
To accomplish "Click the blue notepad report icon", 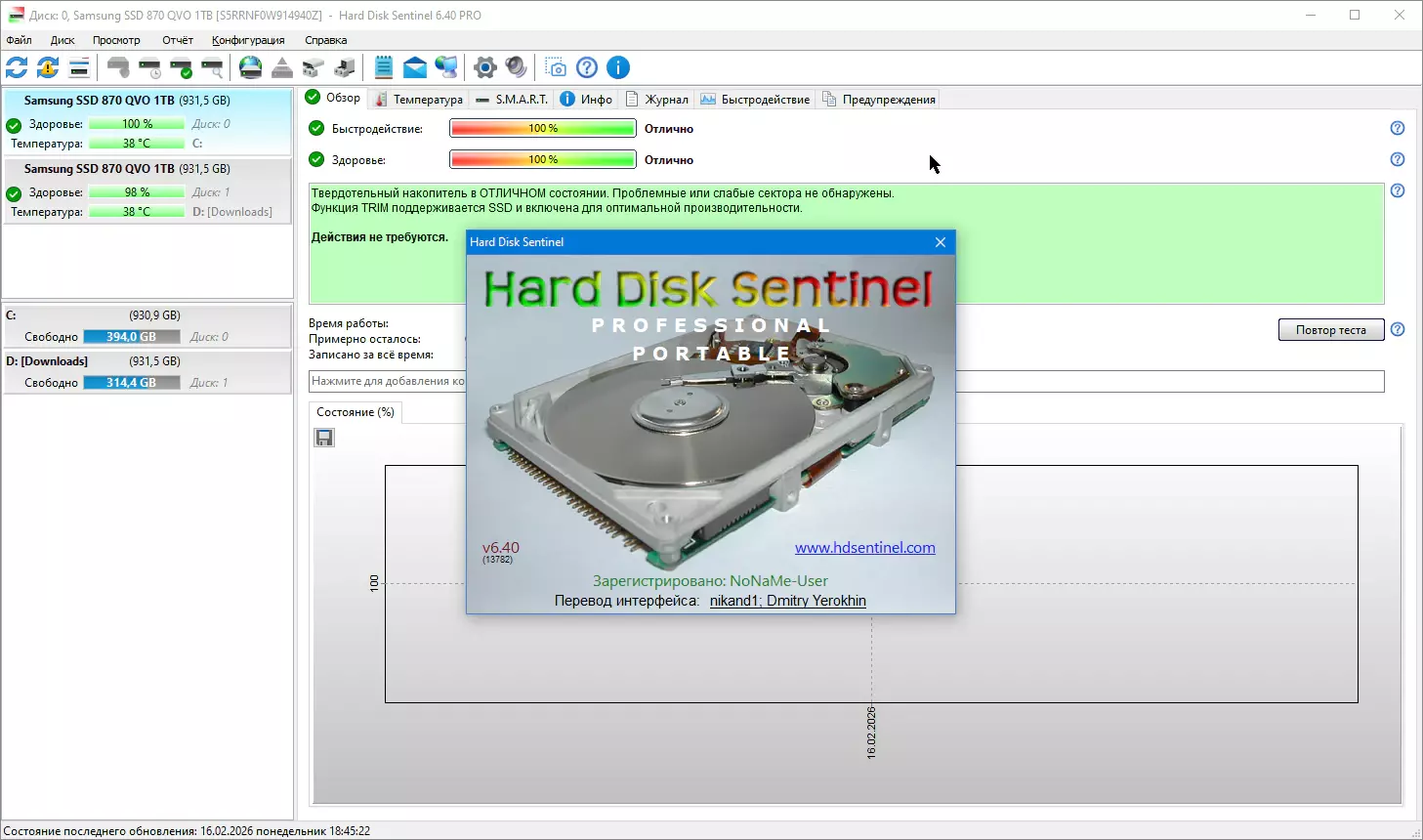I will [384, 67].
